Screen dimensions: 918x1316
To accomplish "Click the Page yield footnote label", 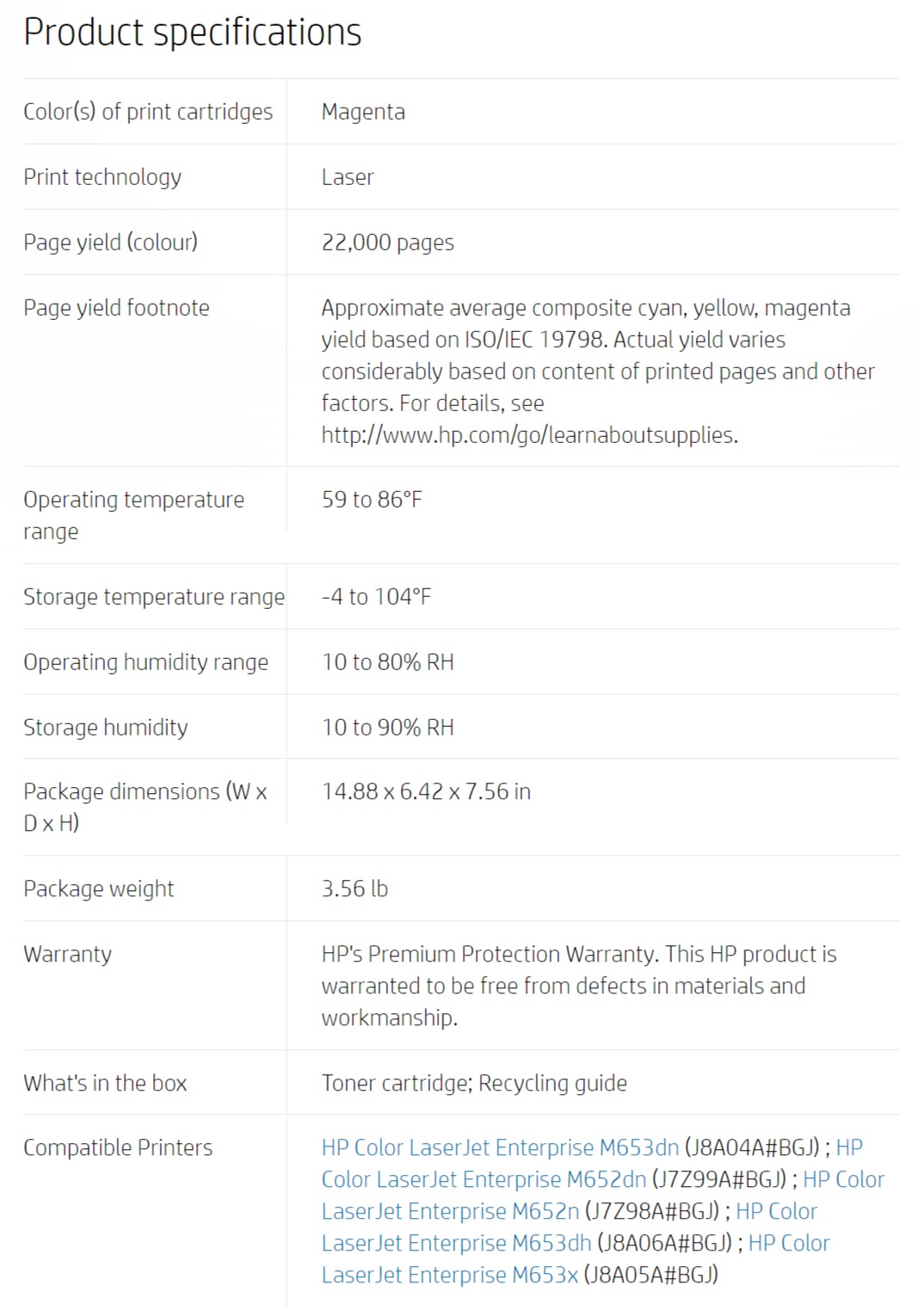I will (x=116, y=308).
